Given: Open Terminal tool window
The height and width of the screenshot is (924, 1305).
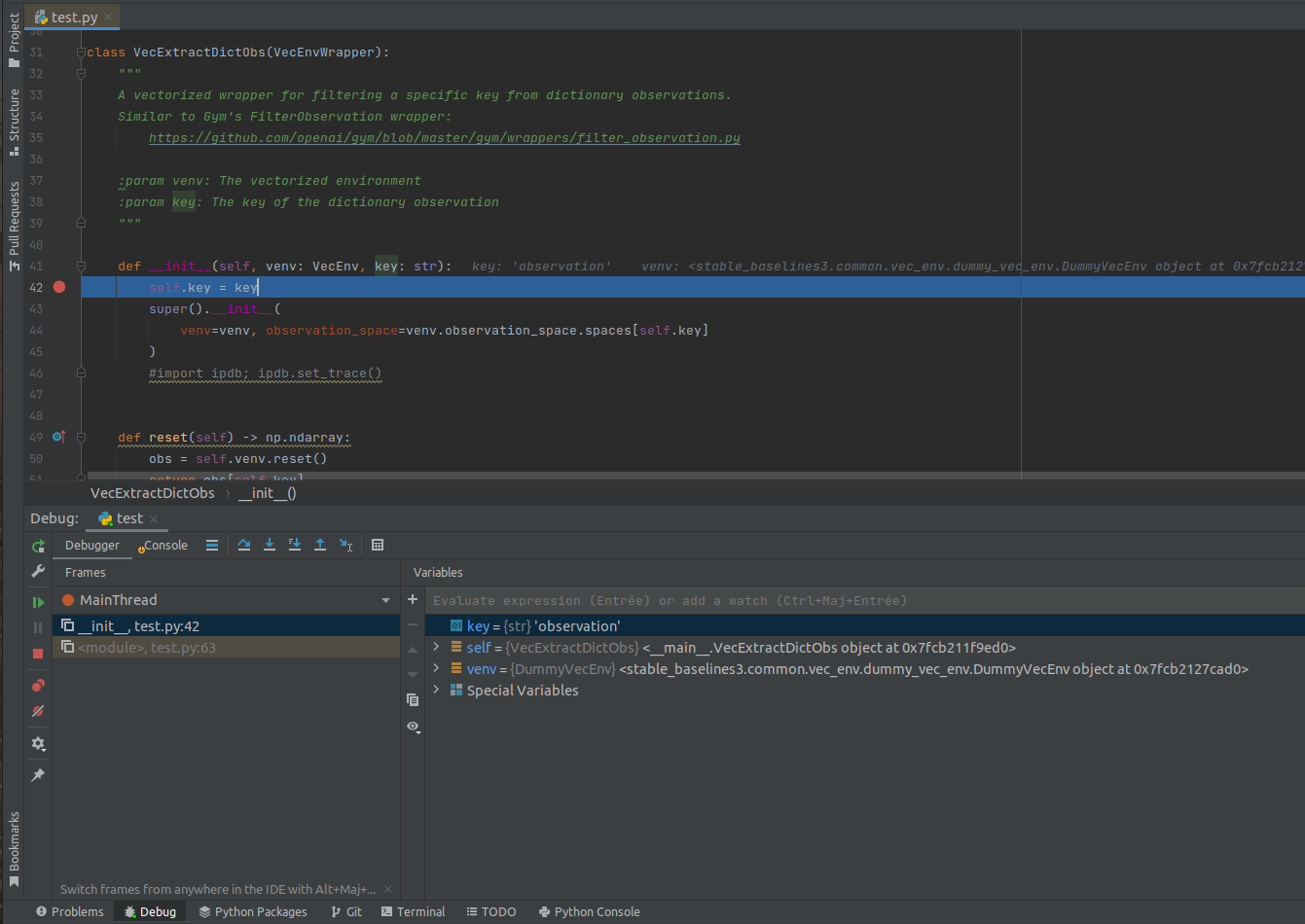Looking at the screenshot, I should 414,911.
